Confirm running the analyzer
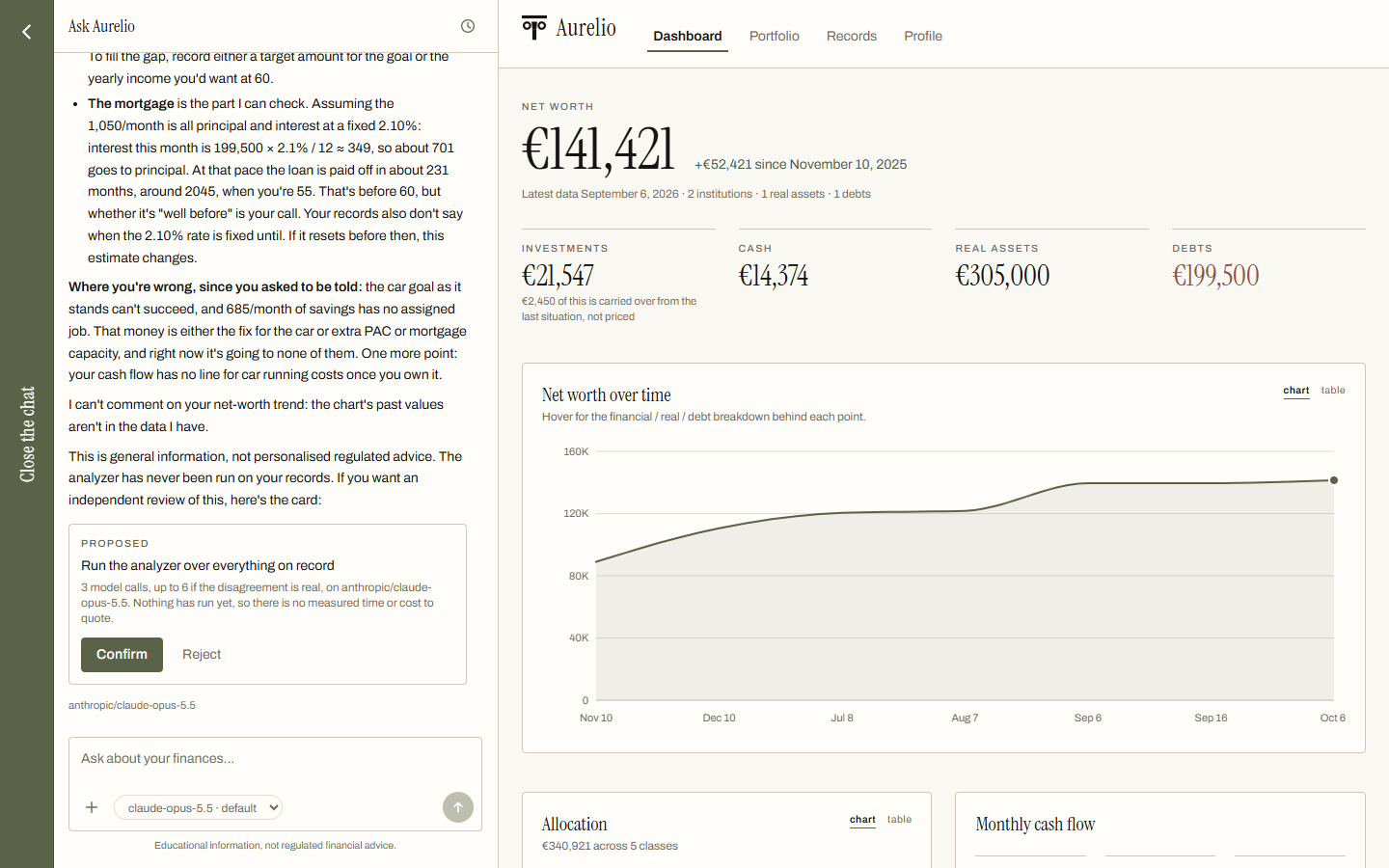1389x868 pixels. (x=122, y=655)
